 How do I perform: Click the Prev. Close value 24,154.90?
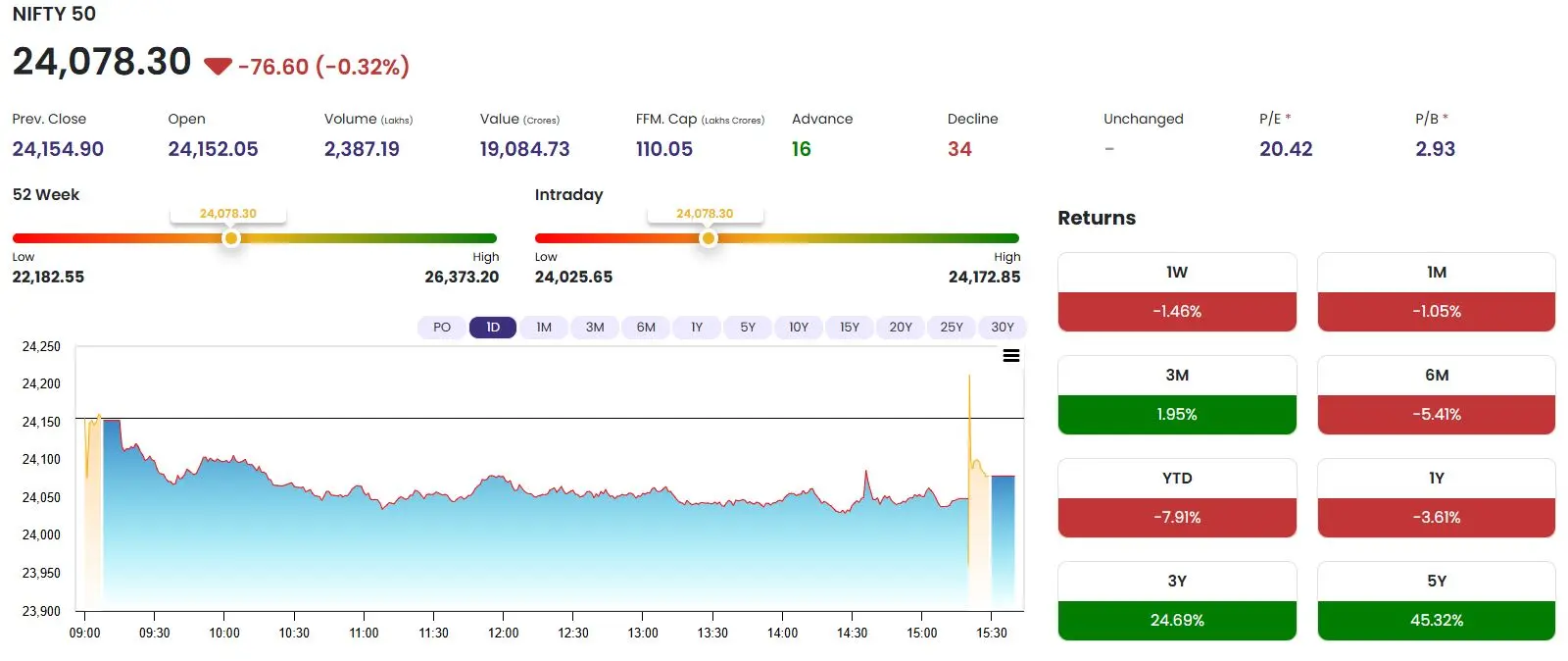click(58, 149)
